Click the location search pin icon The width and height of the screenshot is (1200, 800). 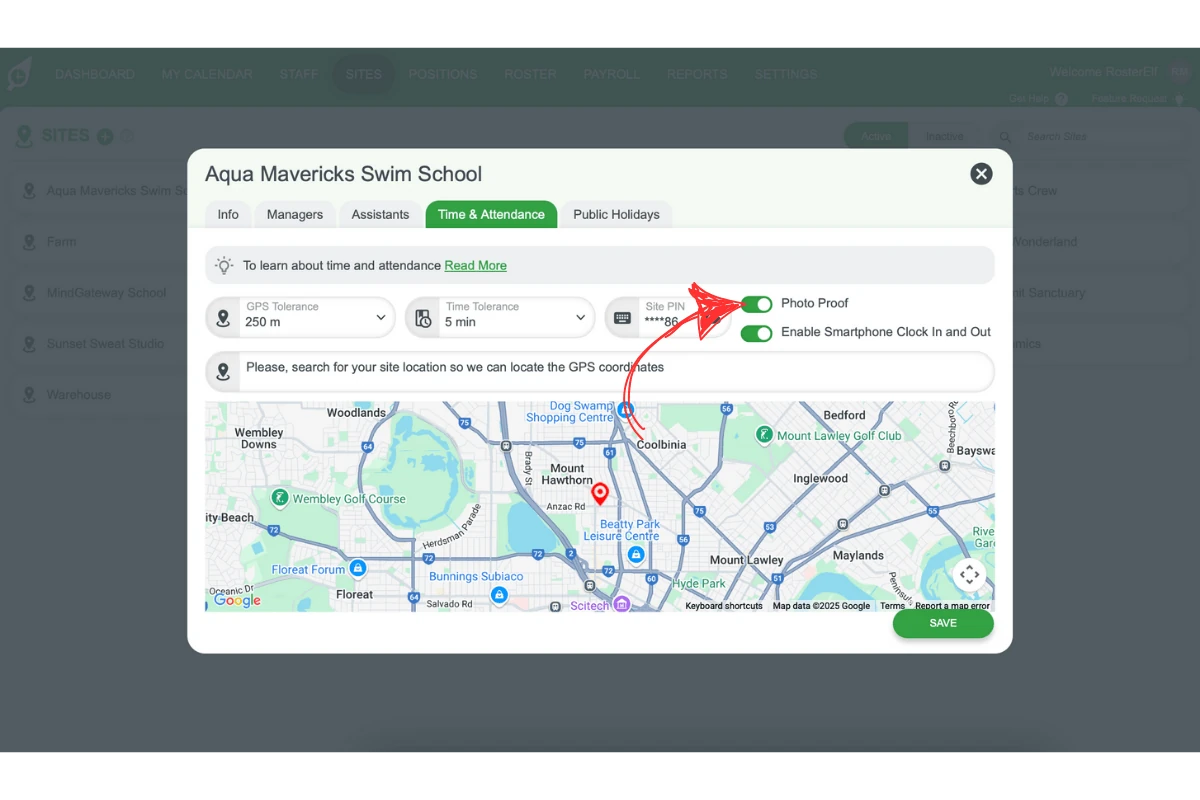coord(223,372)
